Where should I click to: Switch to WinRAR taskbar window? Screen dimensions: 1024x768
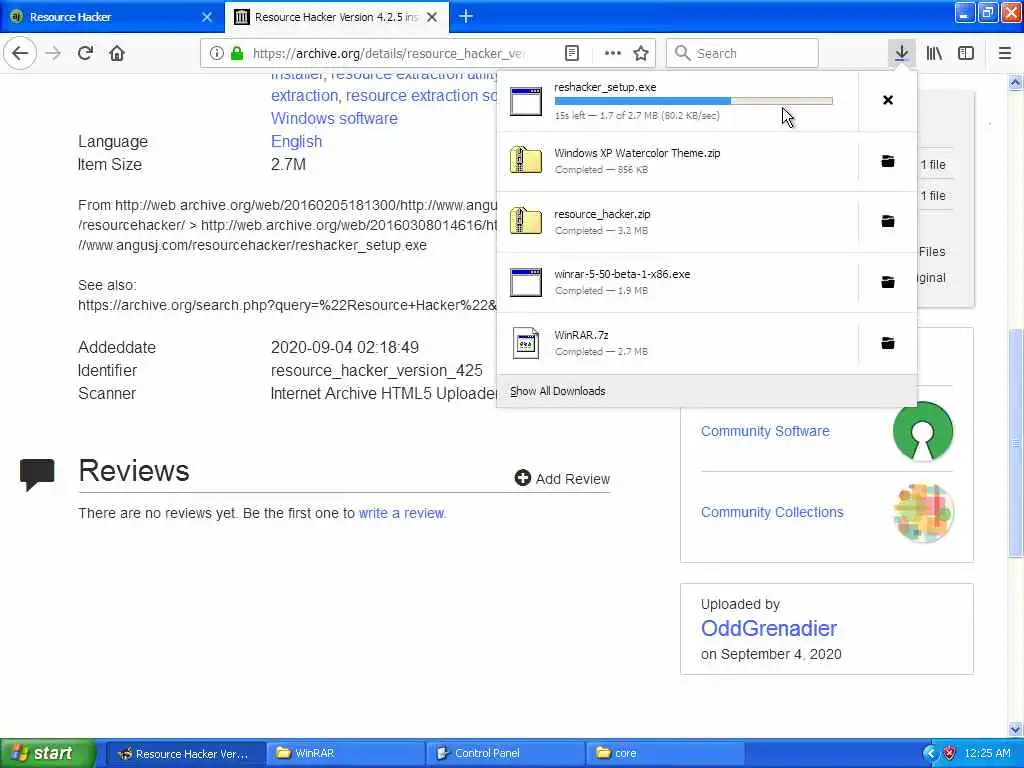click(346, 753)
